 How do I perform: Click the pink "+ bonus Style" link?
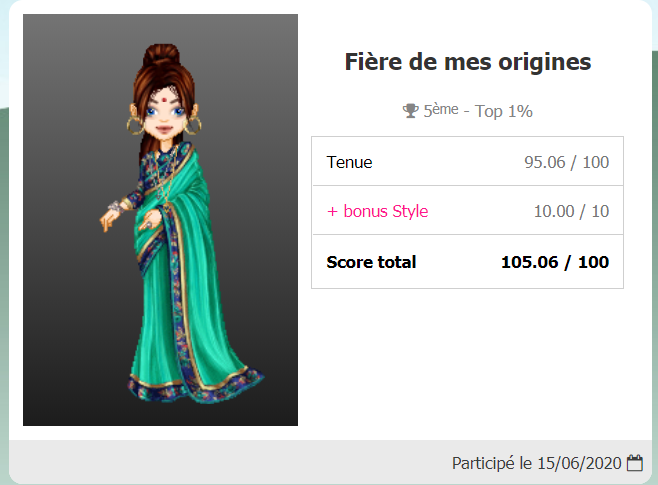(x=377, y=211)
